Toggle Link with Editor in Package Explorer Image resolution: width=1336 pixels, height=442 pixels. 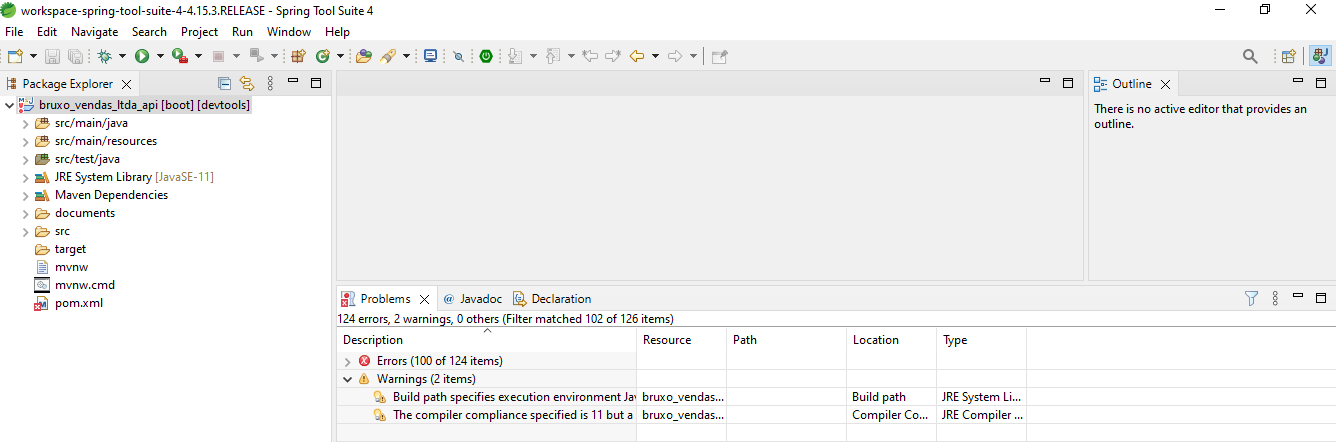pos(247,84)
